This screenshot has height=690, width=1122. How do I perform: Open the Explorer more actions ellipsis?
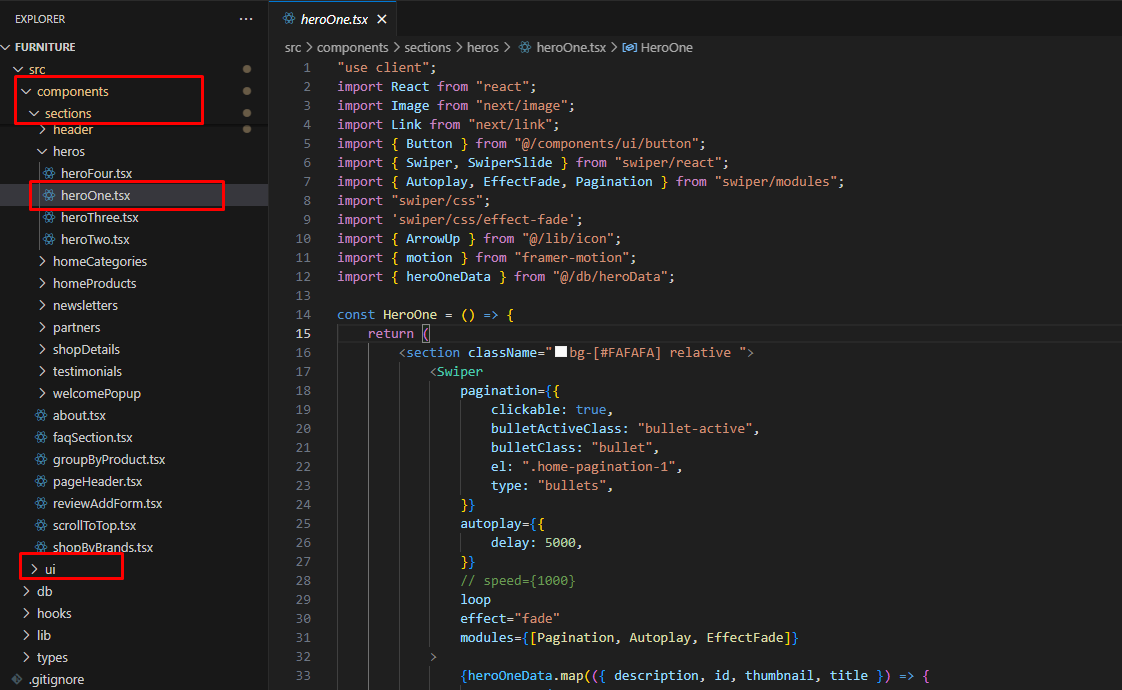tap(246, 19)
